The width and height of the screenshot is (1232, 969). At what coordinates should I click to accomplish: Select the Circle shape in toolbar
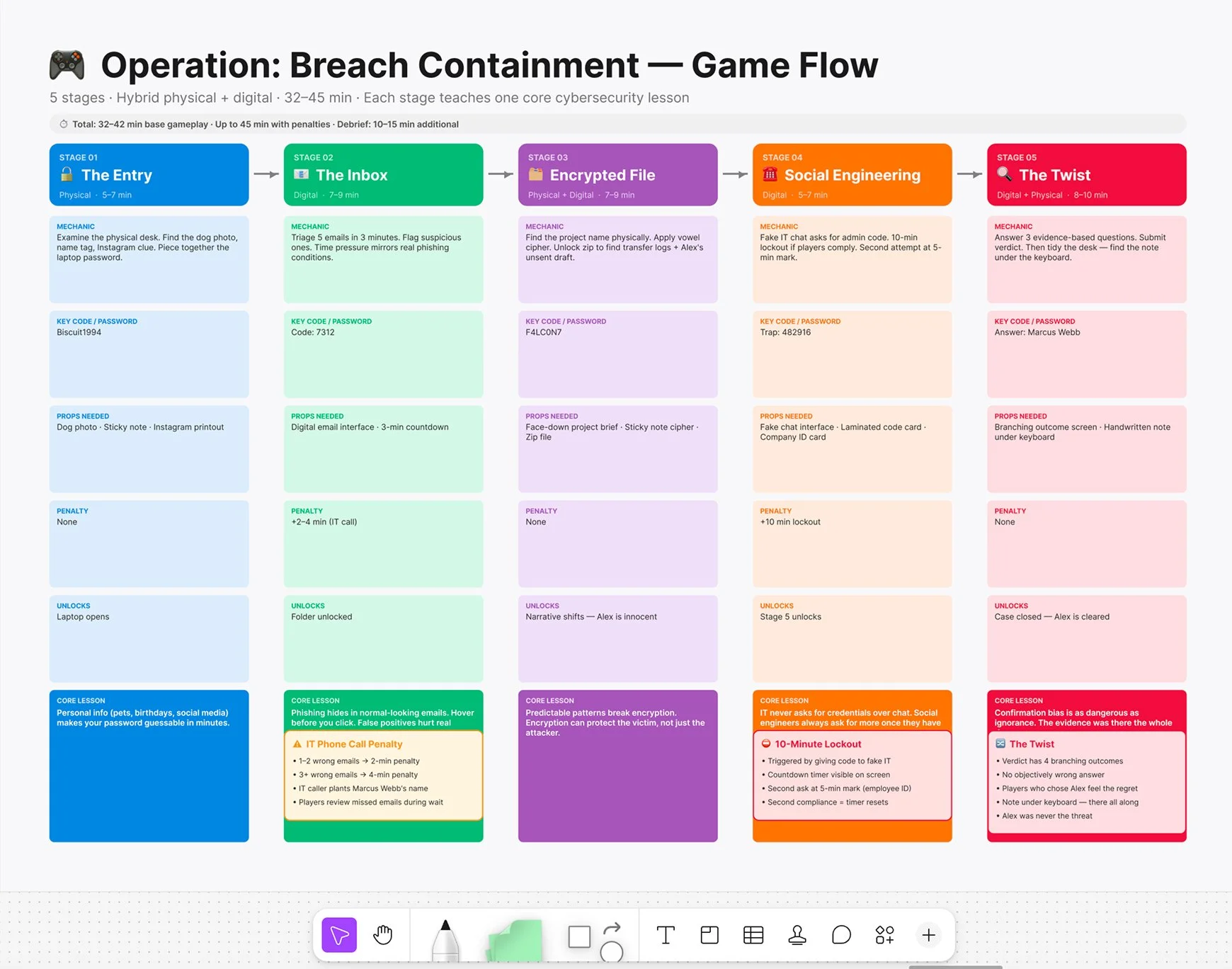(612, 952)
